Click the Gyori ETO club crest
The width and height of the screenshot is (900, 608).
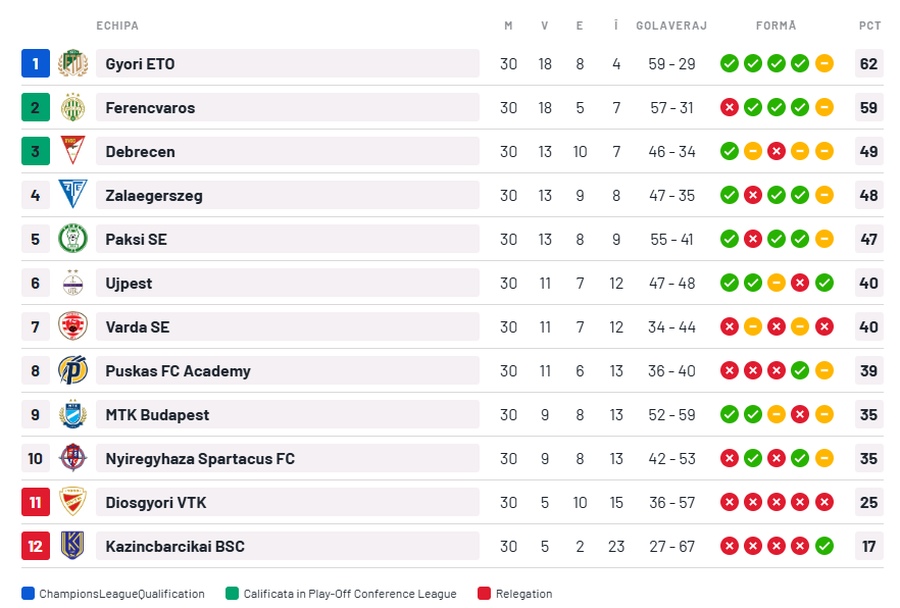pos(72,64)
